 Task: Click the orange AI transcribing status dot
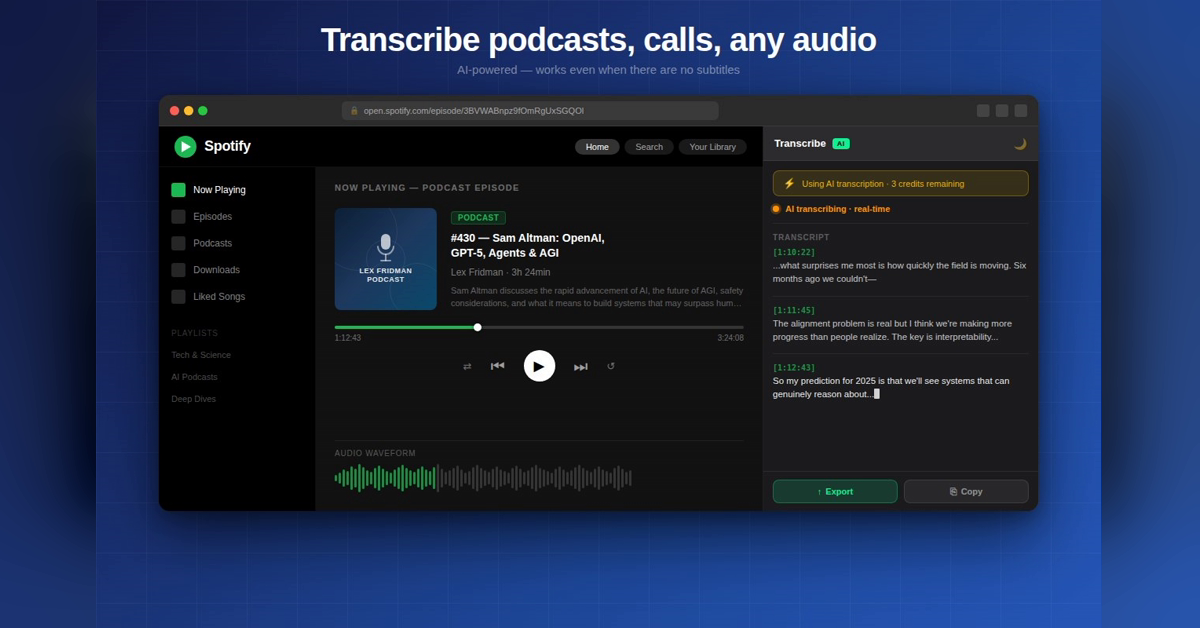pos(776,209)
